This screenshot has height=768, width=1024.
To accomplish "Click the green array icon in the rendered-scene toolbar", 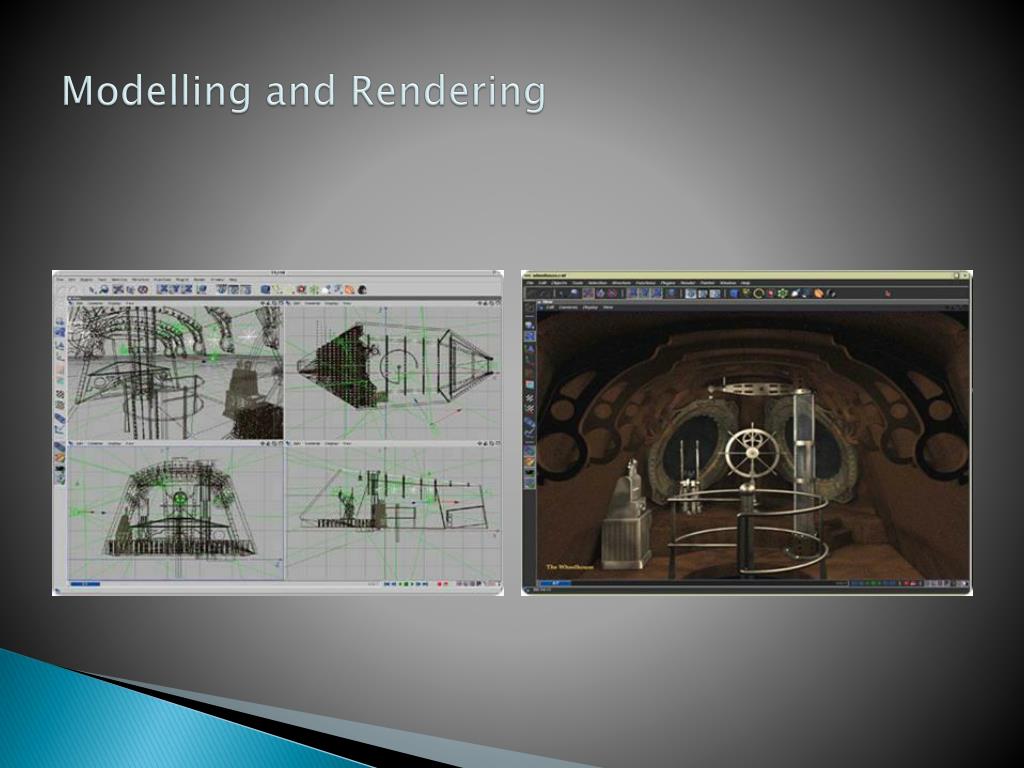I will tap(782, 294).
